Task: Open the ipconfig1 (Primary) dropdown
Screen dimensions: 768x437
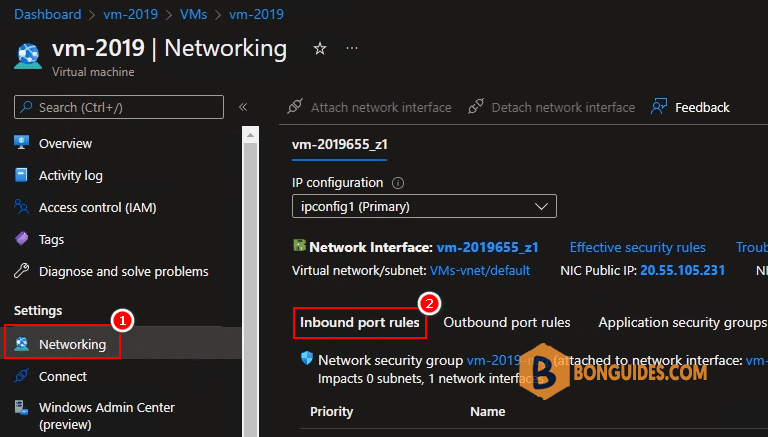Action: (x=424, y=206)
